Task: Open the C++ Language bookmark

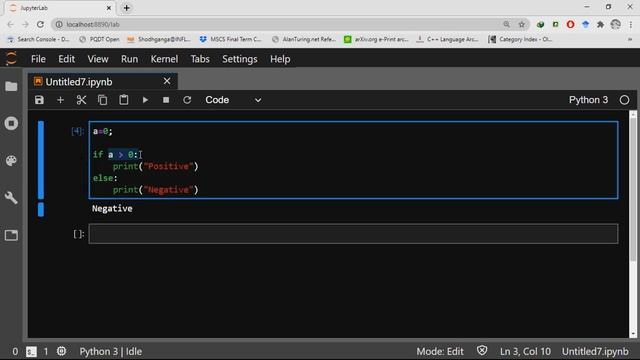Action: point(447,39)
